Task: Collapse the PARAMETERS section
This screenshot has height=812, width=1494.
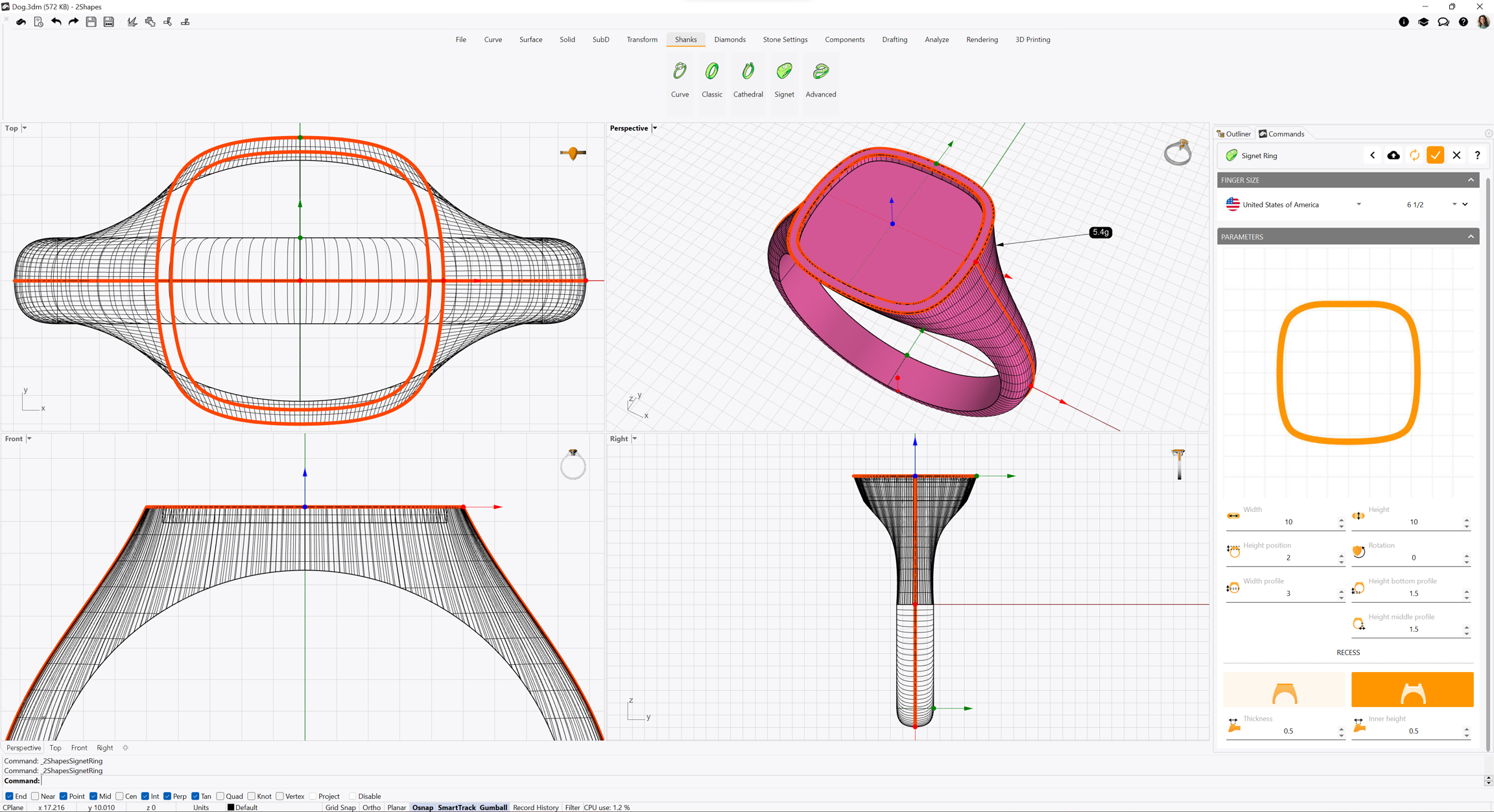Action: click(1470, 237)
